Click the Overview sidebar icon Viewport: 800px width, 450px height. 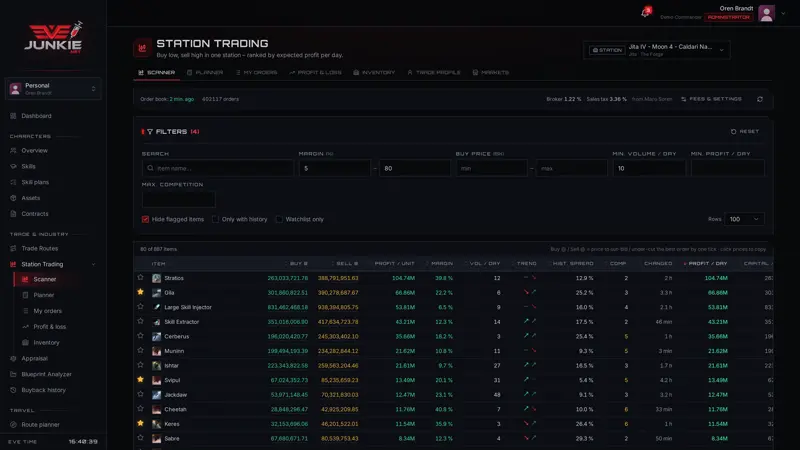(x=13, y=151)
